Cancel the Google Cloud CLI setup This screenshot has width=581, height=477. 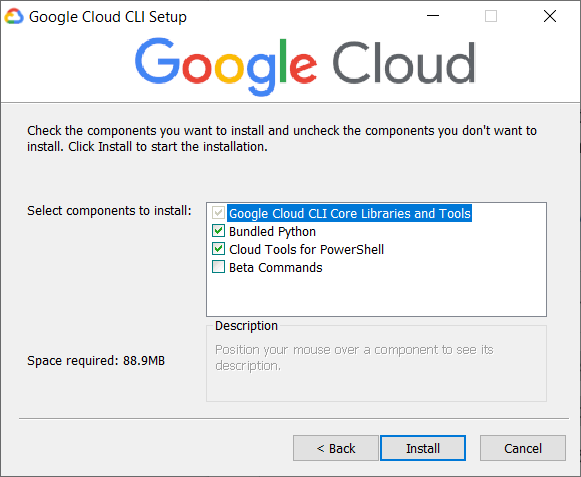(523, 448)
